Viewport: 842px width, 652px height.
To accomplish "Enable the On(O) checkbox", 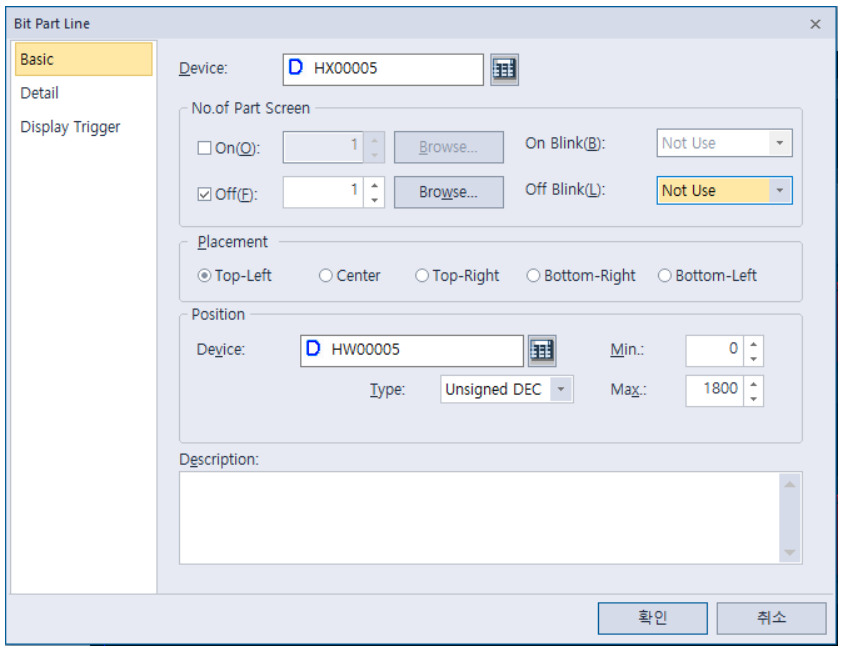I will 205,149.
